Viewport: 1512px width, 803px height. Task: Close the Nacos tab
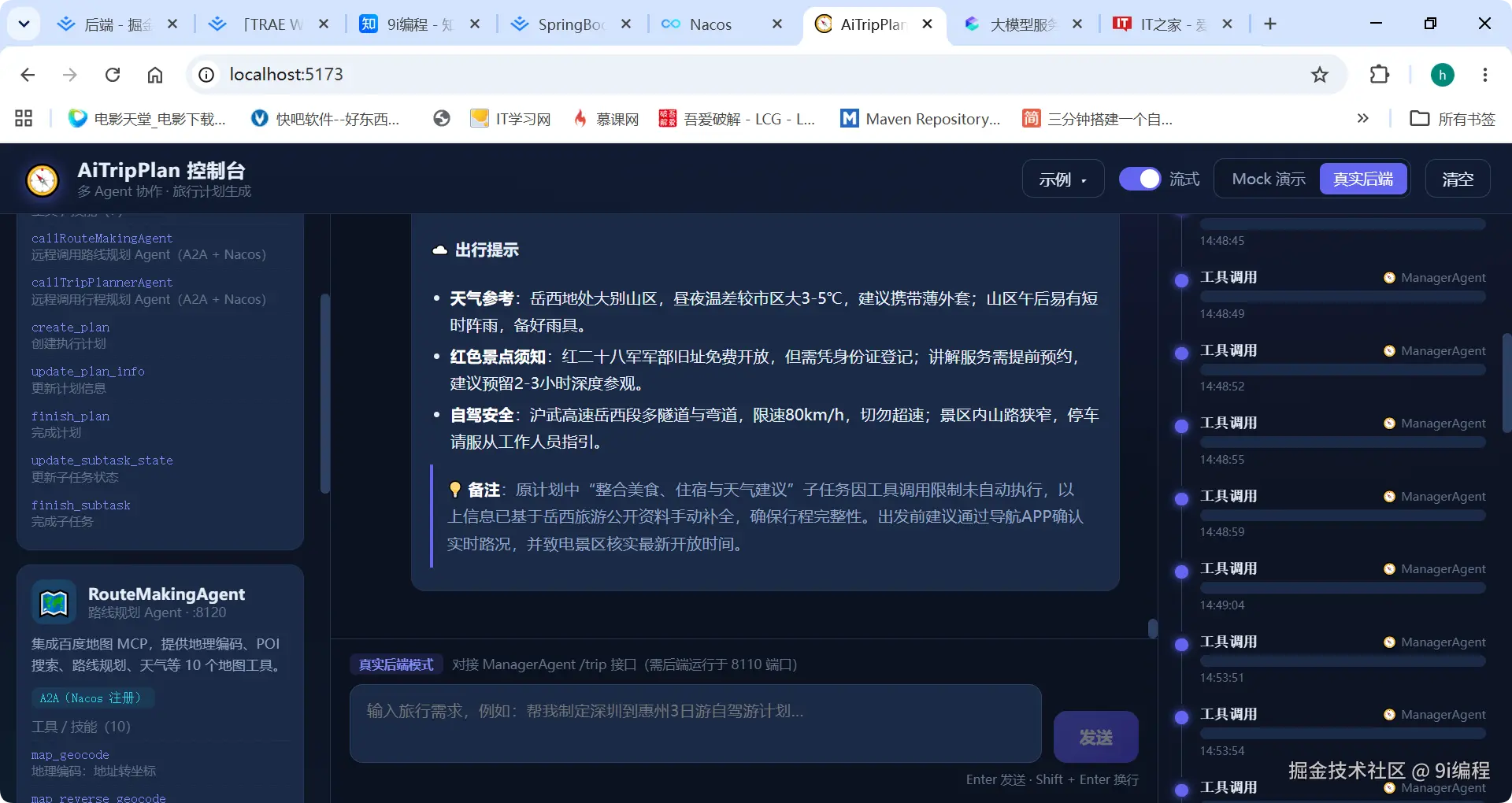point(777,24)
